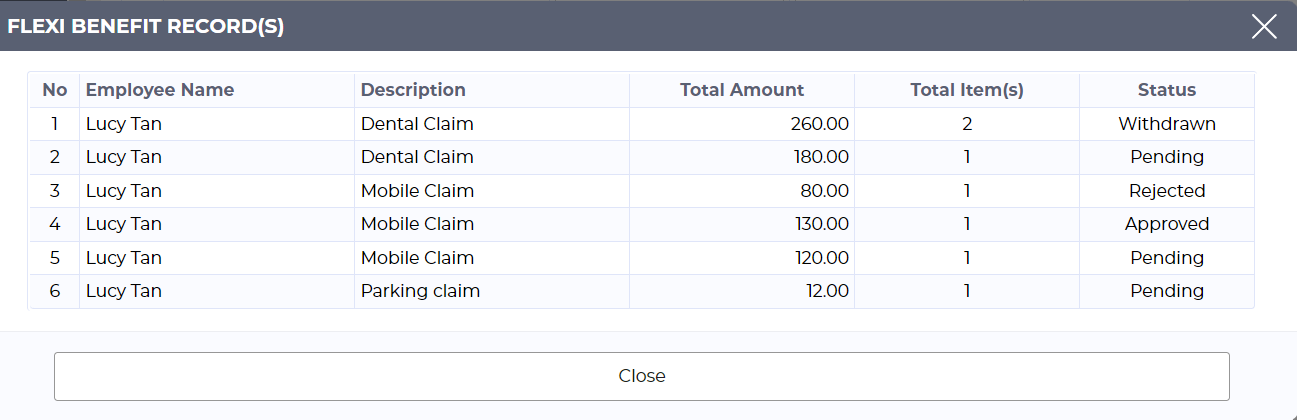The width and height of the screenshot is (1297, 420).
Task: Click the Total Amount column header
Action: [x=741, y=90]
